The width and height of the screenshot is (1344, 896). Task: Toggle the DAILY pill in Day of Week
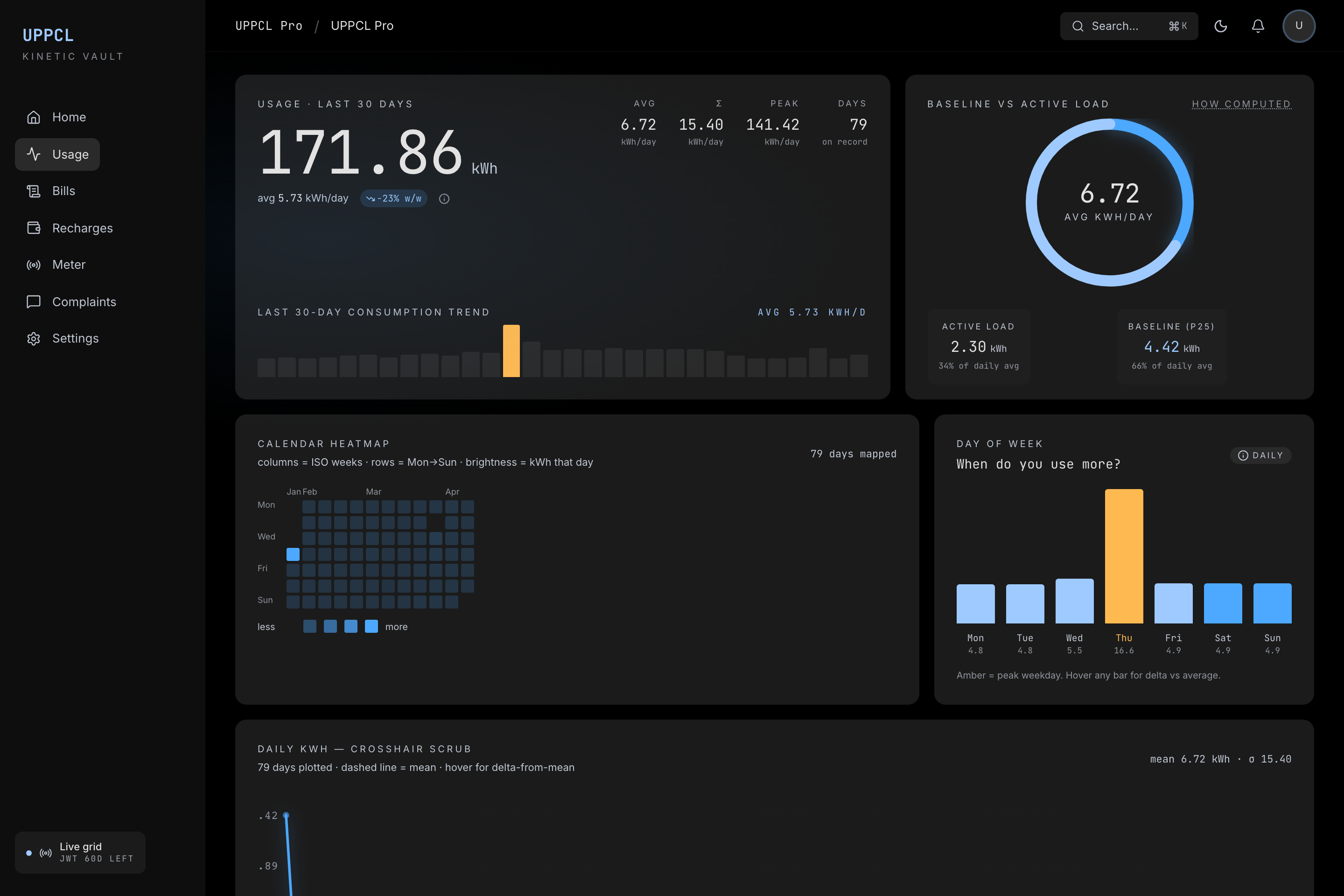1260,455
